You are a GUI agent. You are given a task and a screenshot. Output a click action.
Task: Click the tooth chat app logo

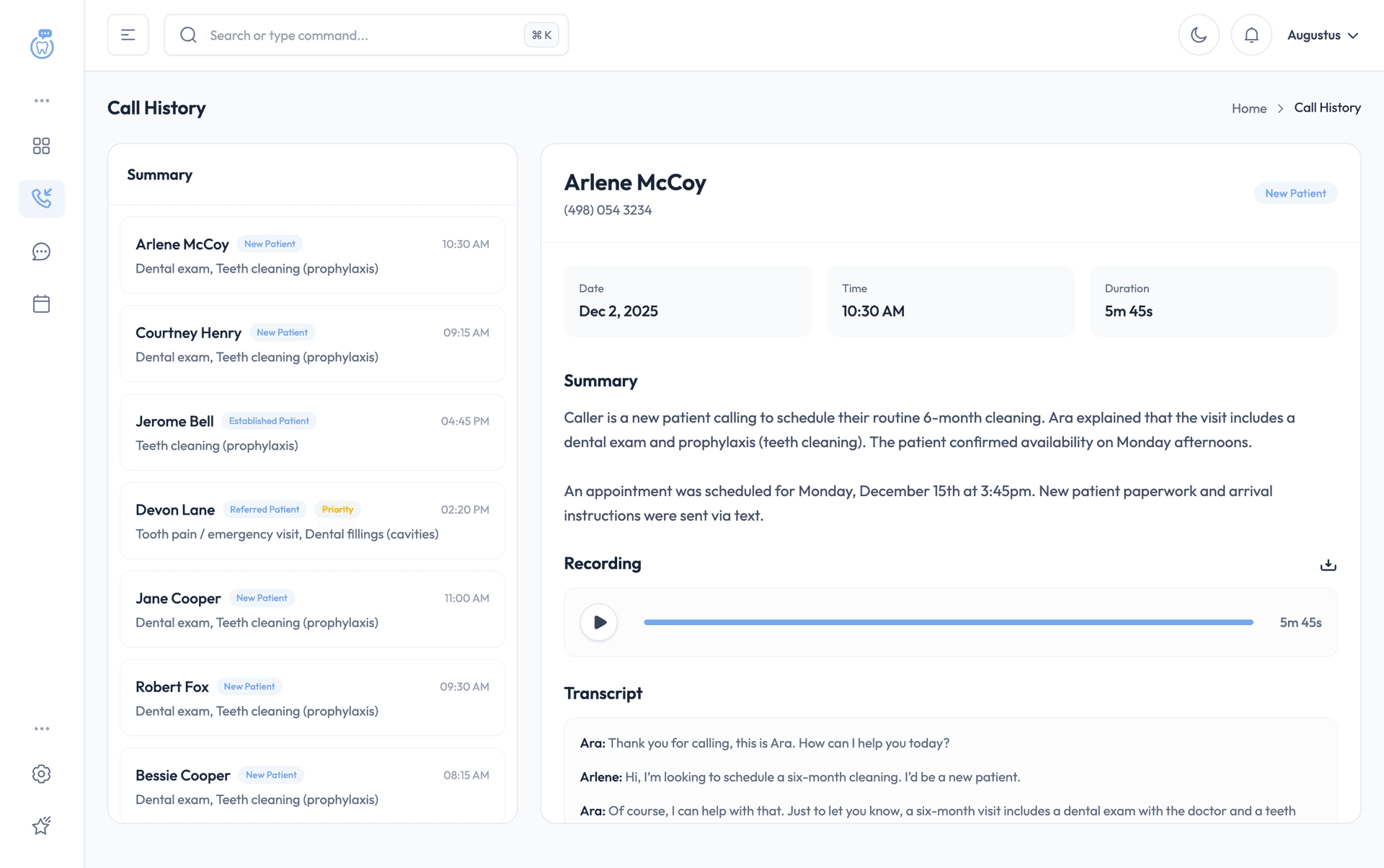coord(42,44)
